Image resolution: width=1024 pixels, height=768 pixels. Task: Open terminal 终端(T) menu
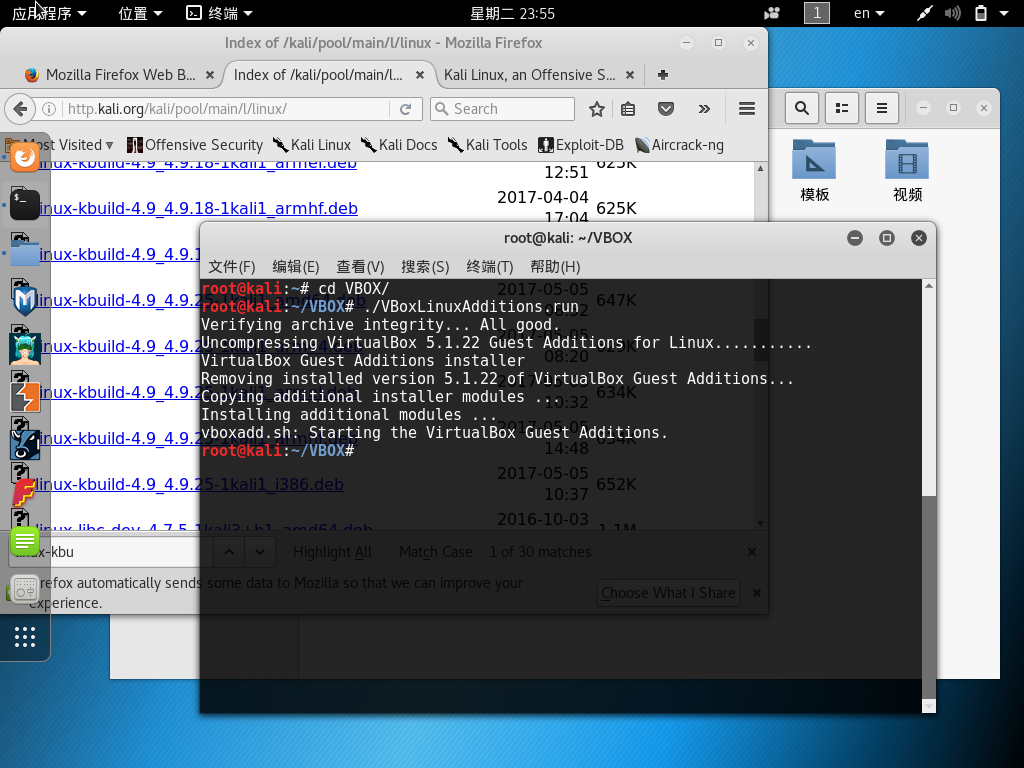coord(490,266)
